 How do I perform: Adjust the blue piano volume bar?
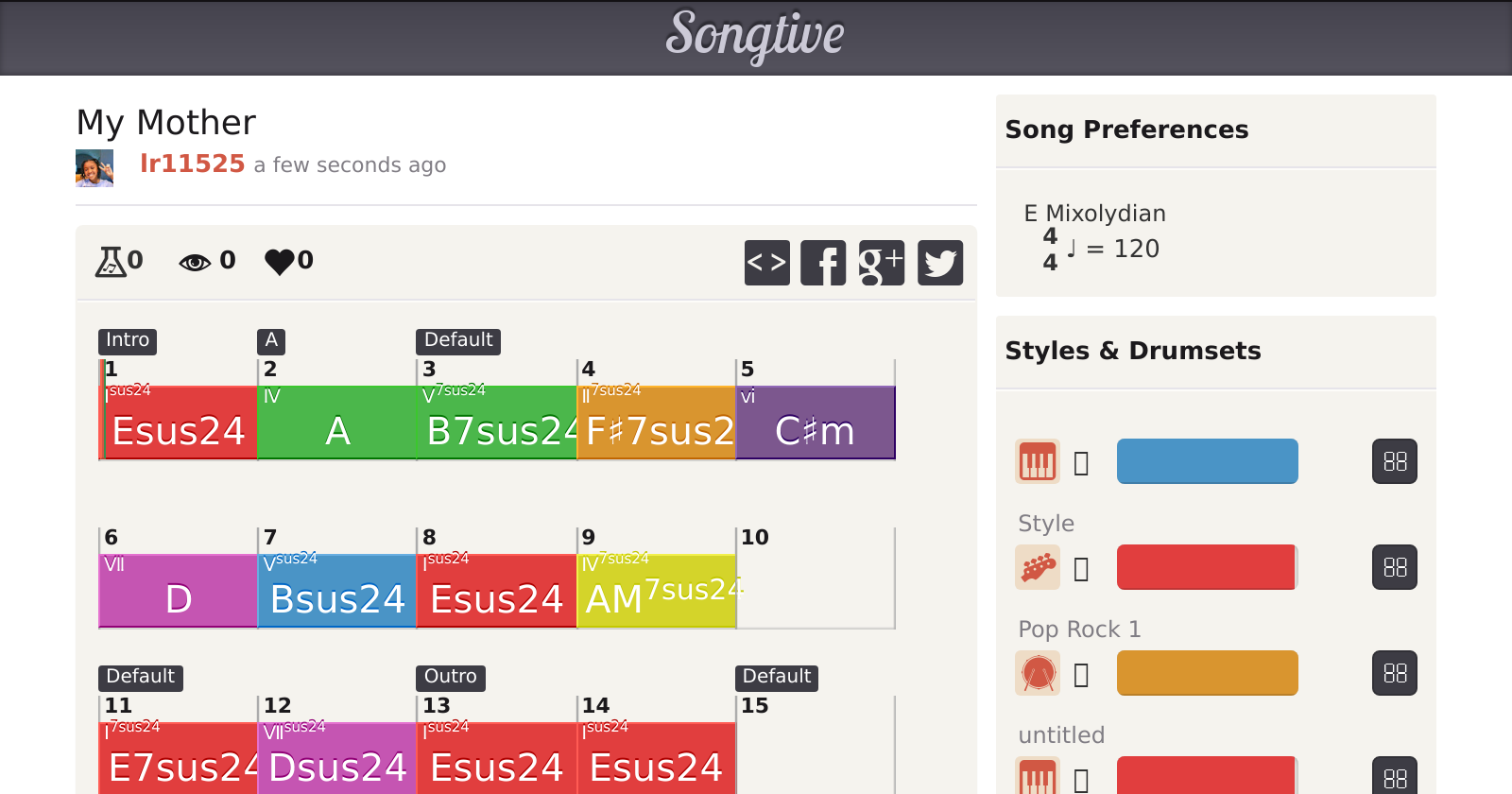[x=1207, y=461]
